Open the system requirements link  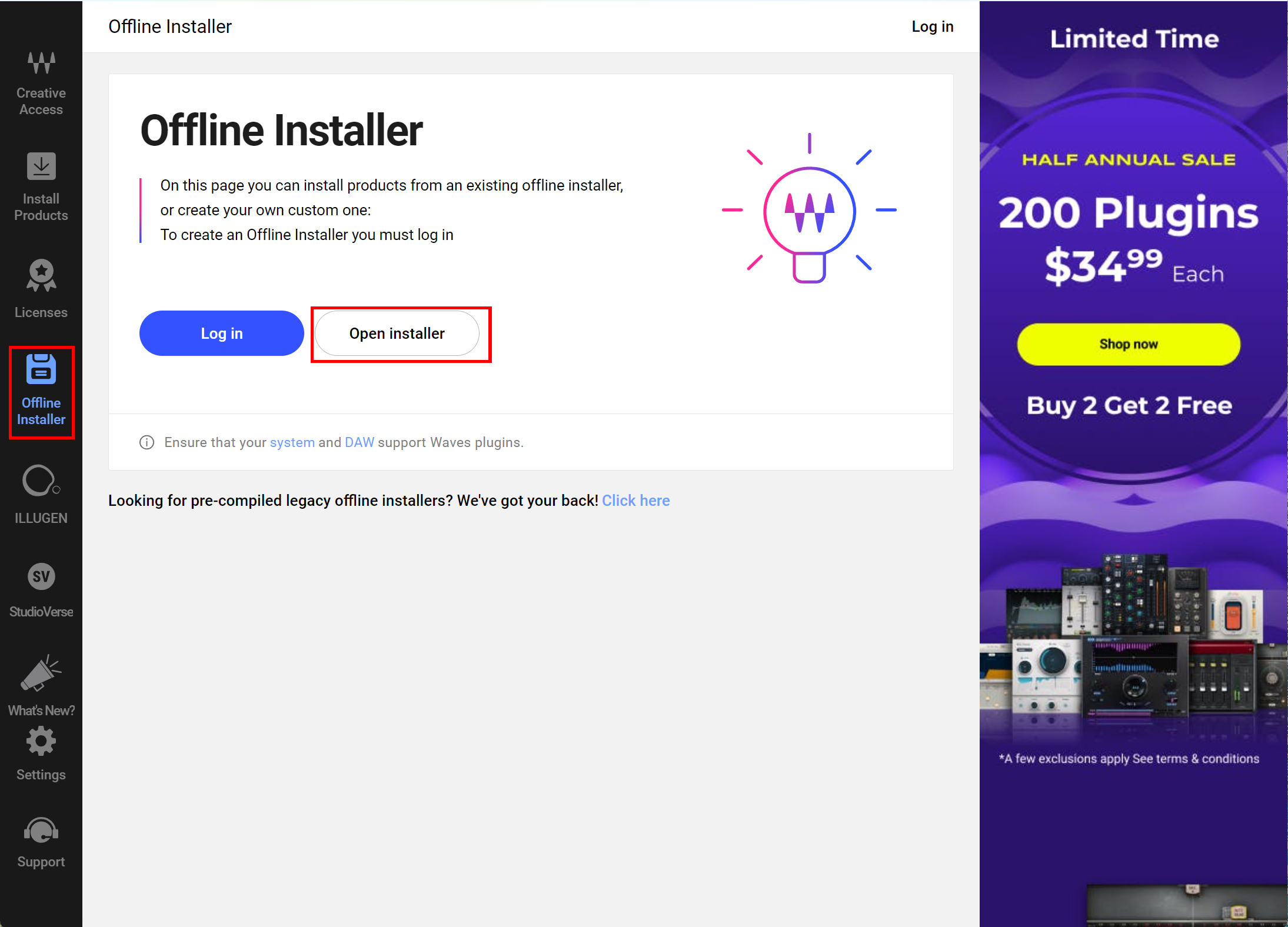[292, 442]
